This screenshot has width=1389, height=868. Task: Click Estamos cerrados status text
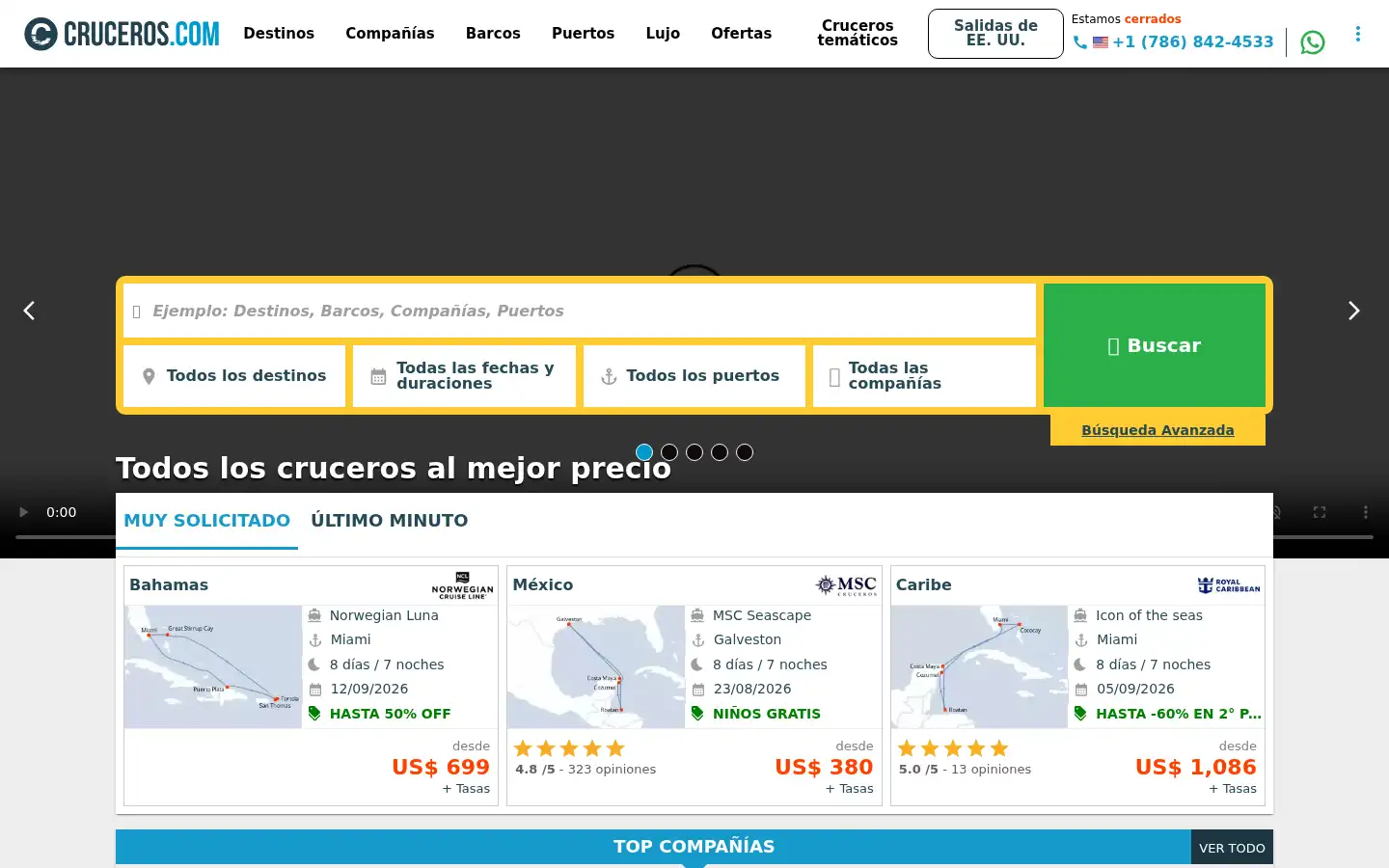click(1126, 18)
